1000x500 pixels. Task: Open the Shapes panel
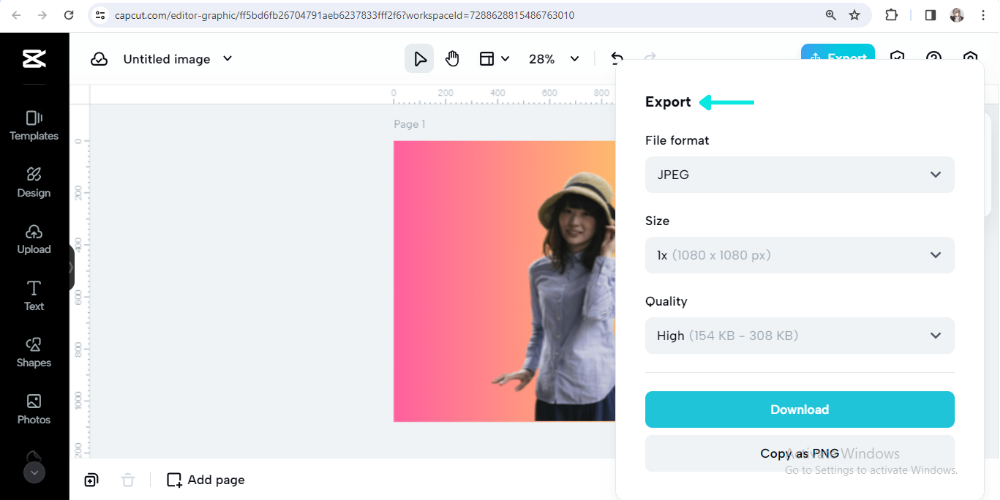point(34,353)
